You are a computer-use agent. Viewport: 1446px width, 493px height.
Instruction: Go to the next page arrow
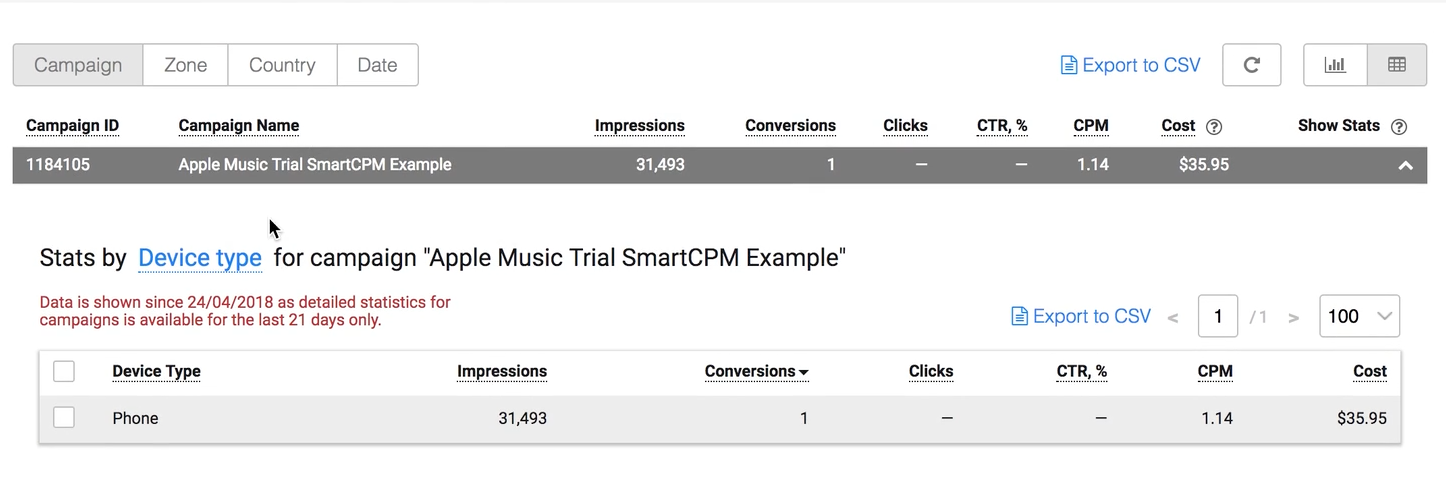pos(1294,318)
